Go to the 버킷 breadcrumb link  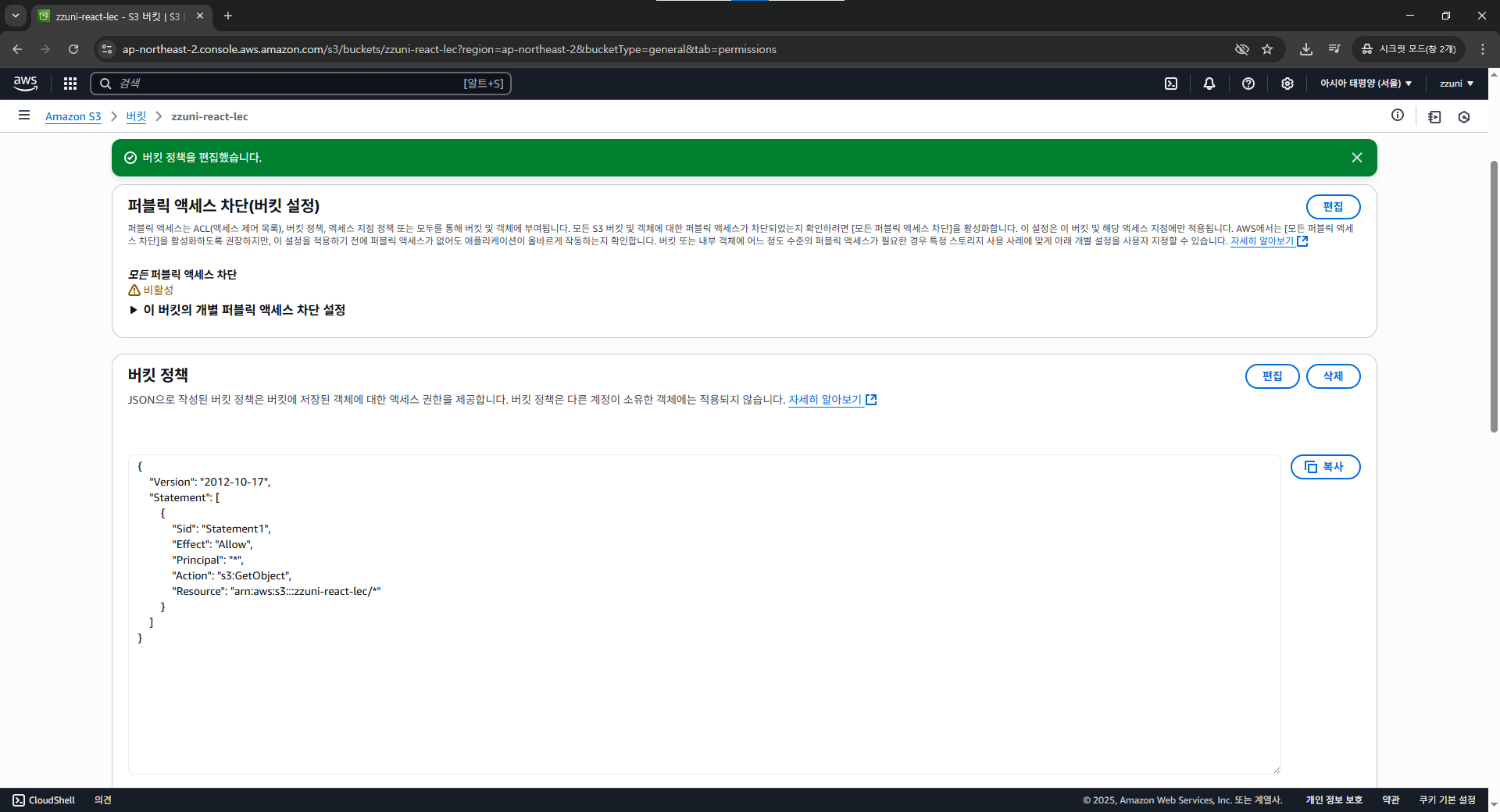[x=136, y=116]
